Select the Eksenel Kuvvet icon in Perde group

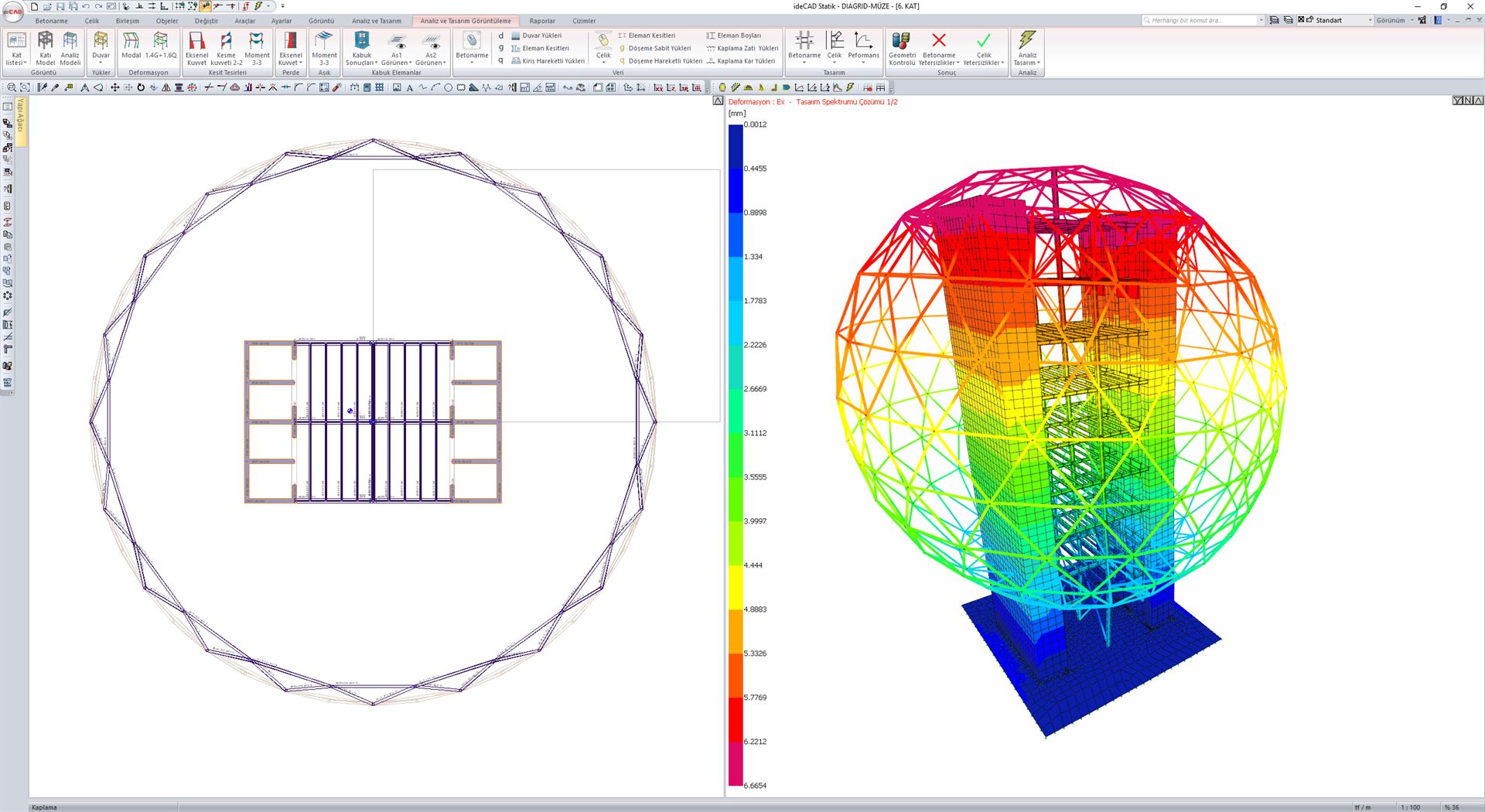(x=291, y=48)
